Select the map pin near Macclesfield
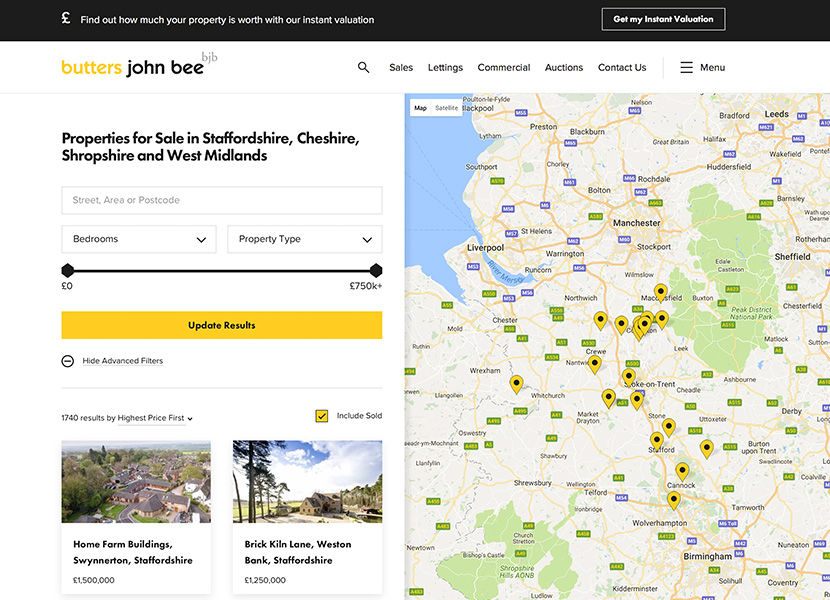This screenshot has width=830, height=600. point(660,291)
